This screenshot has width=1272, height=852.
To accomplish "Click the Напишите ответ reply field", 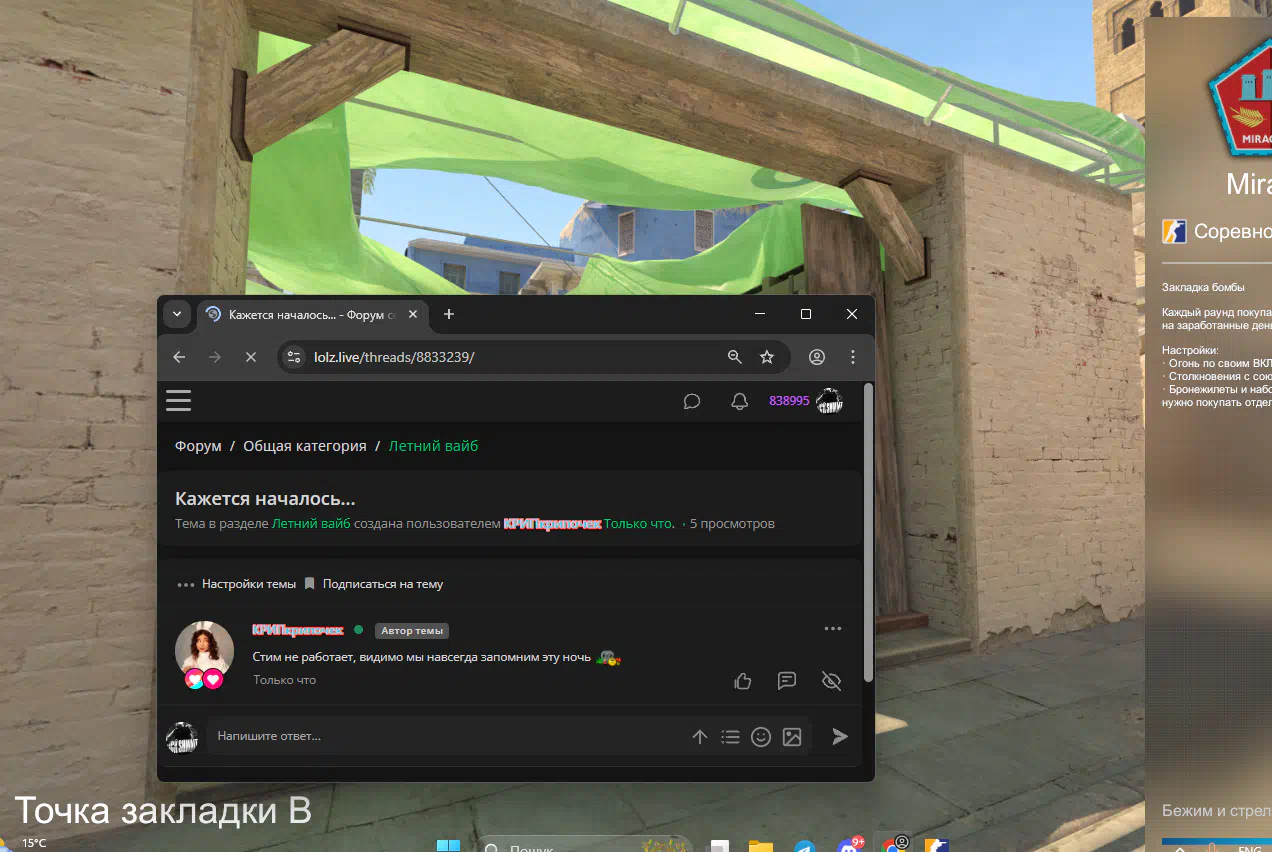I will [x=445, y=736].
